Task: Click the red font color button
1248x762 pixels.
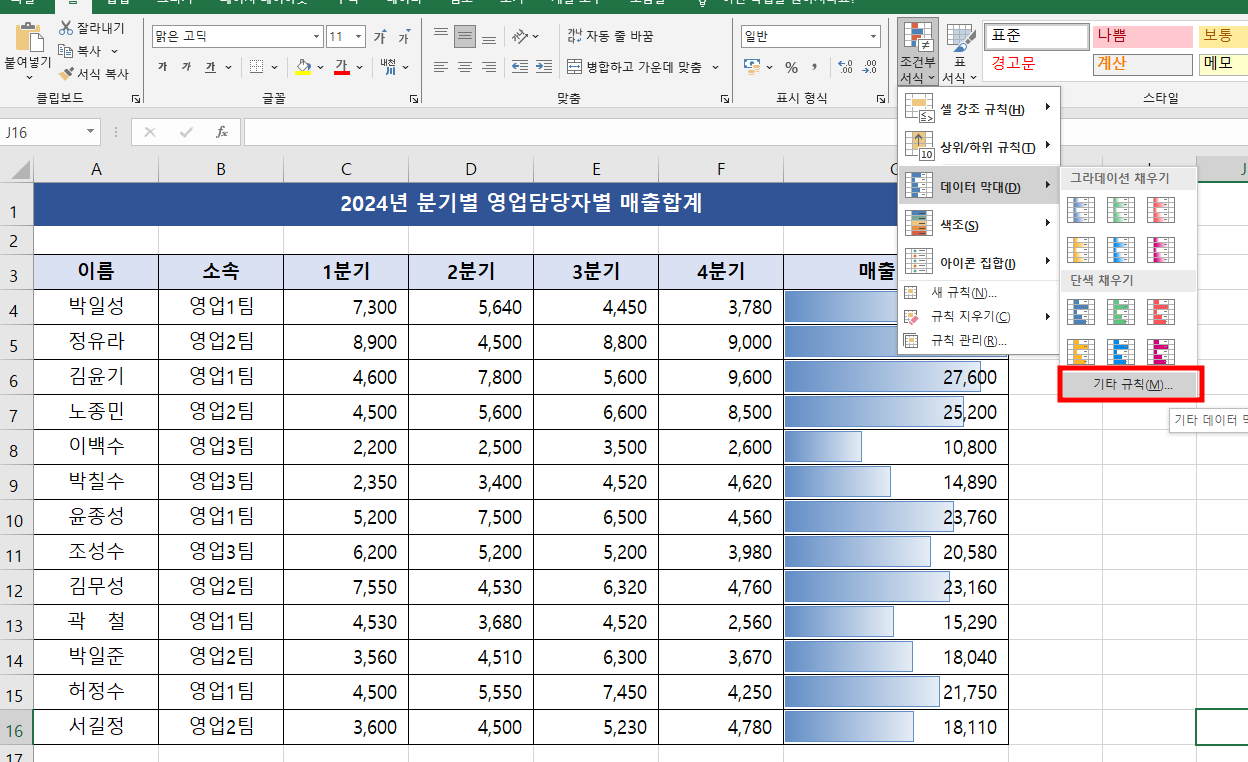Action: 341,67
